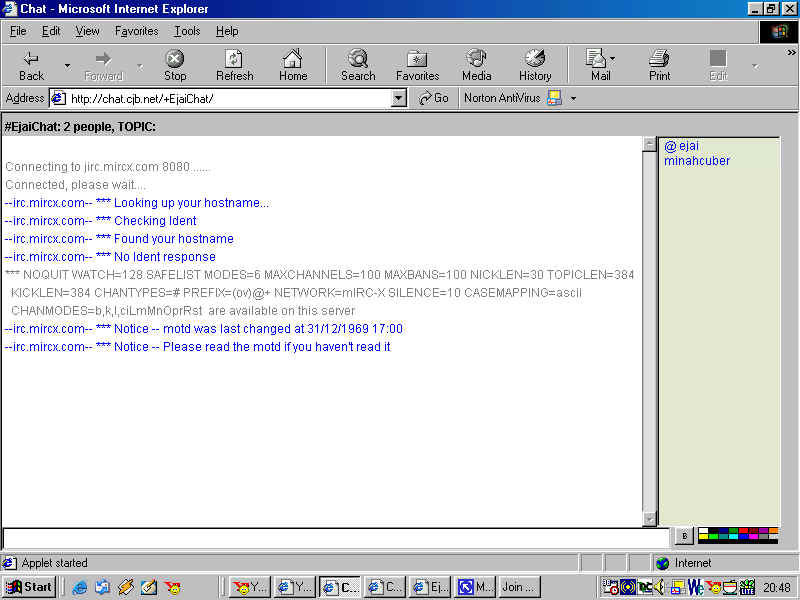Pick the teal color swatch
The width and height of the screenshot is (800, 600).
[x=723, y=537]
